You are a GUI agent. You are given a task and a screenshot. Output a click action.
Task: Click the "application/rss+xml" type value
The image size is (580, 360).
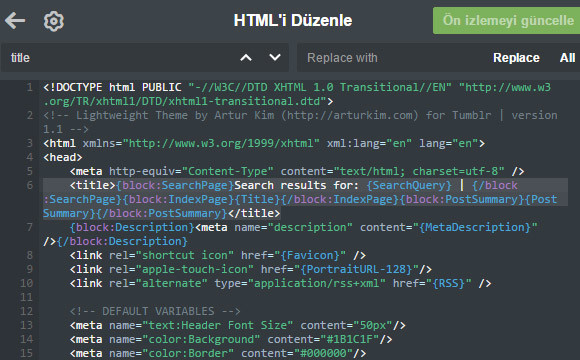point(317,283)
